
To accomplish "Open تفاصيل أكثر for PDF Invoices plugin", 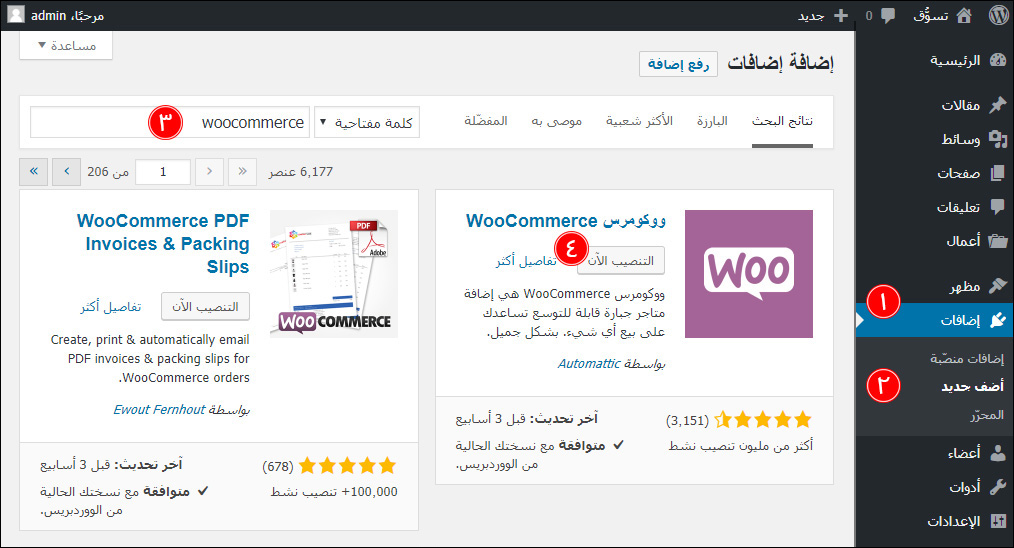I will (x=111, y=307).
